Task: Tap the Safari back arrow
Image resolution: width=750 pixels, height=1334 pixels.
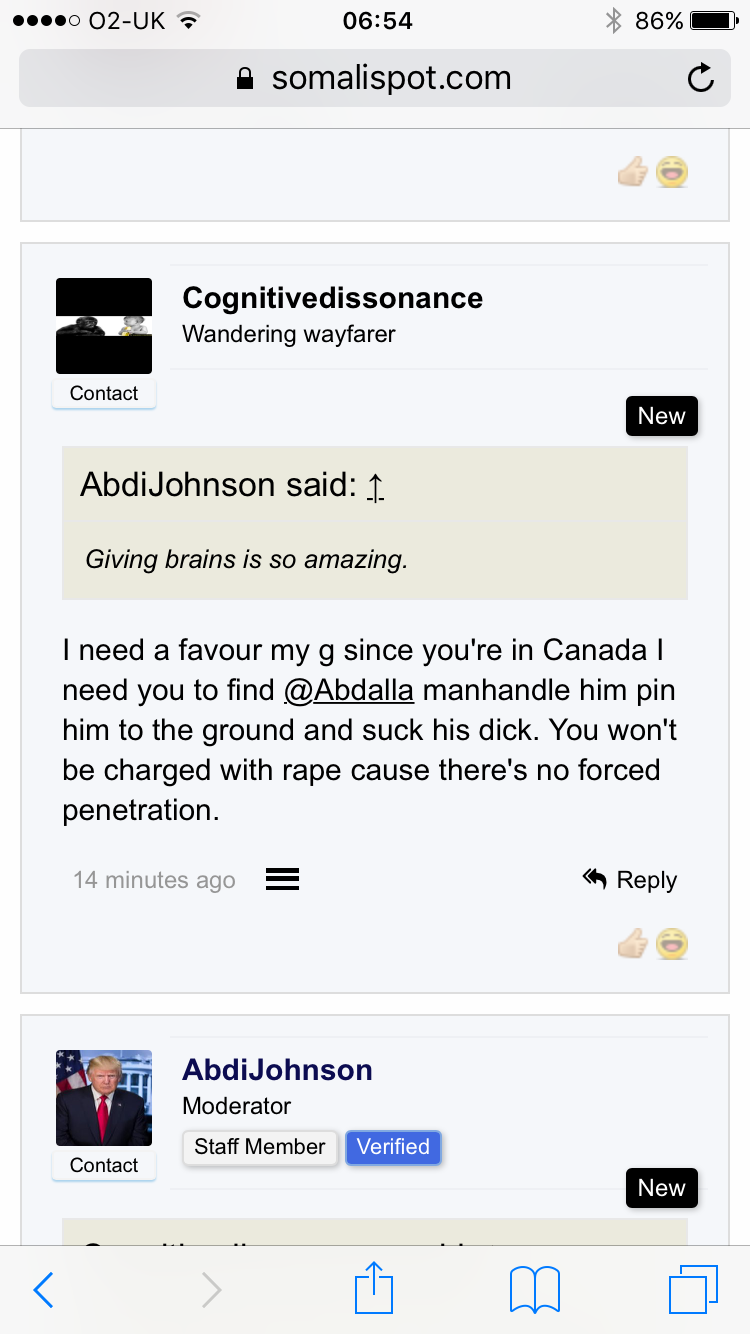Action: coord(44,1290)
